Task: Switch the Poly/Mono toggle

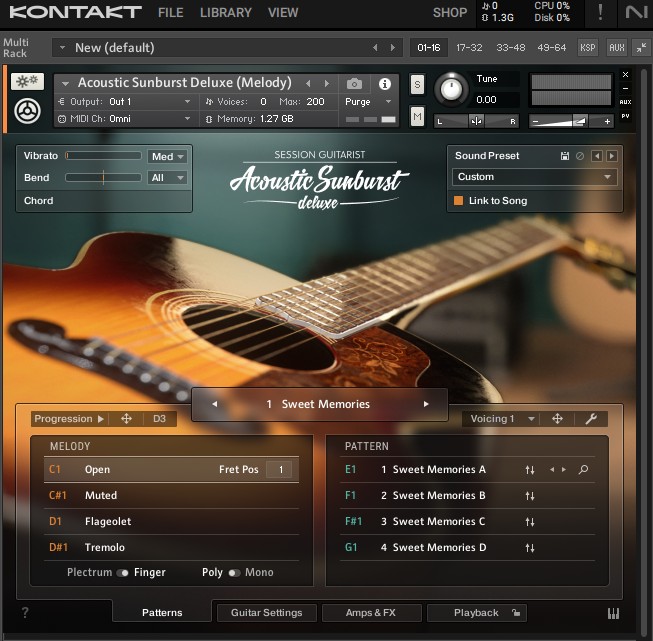Action: [x=234, y=573]
